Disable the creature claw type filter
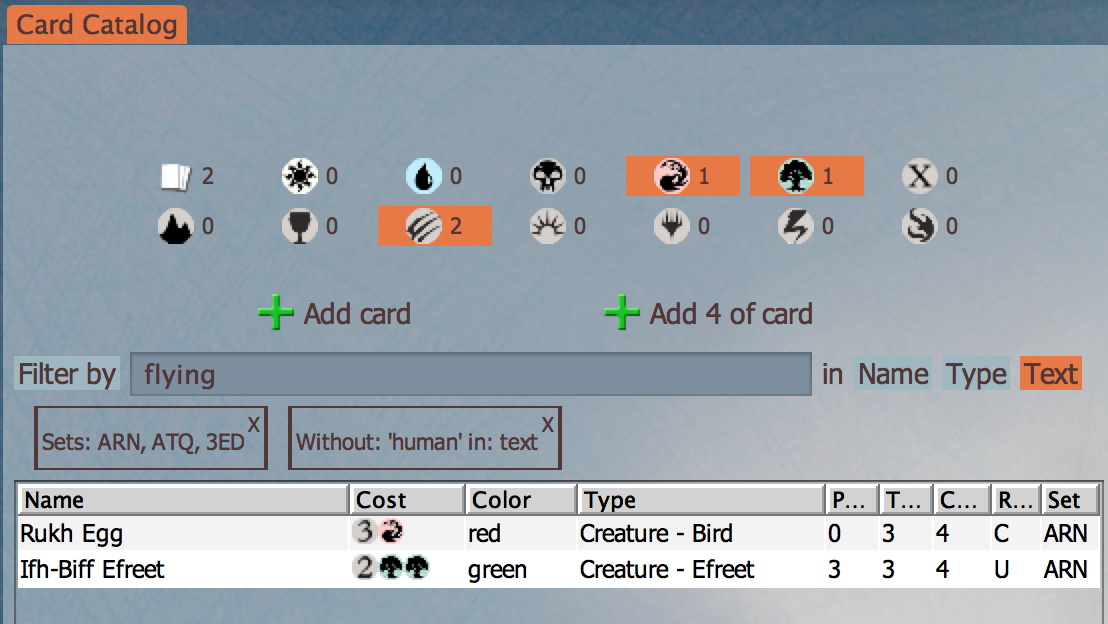Screen dimensions: 1108x624 coord(434,226)
